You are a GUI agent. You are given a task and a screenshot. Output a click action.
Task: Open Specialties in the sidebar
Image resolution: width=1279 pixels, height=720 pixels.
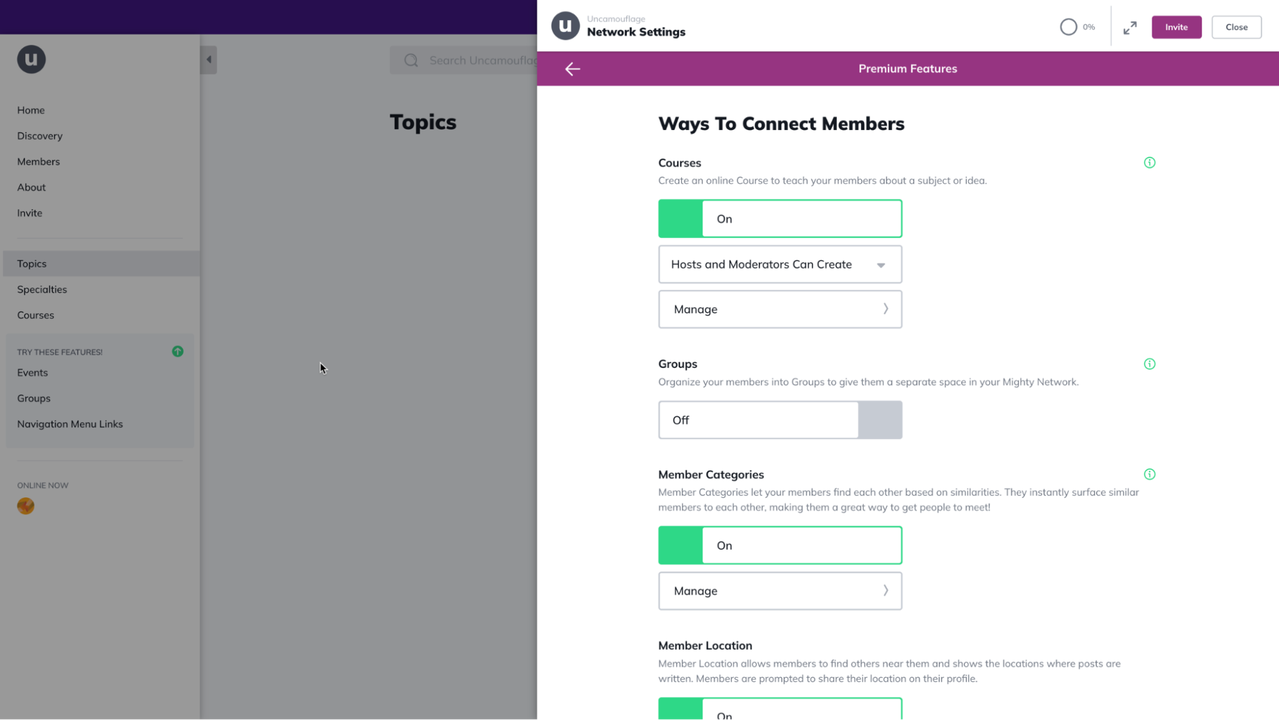pyautogui.click(x=42, y=290)
